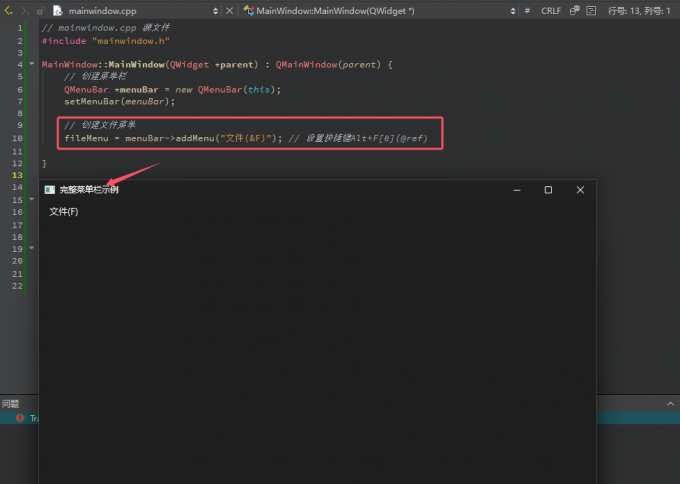The image size is (680, 484).
Task: Collapse the constructor code fold at line 4
Action: (31, 65)
